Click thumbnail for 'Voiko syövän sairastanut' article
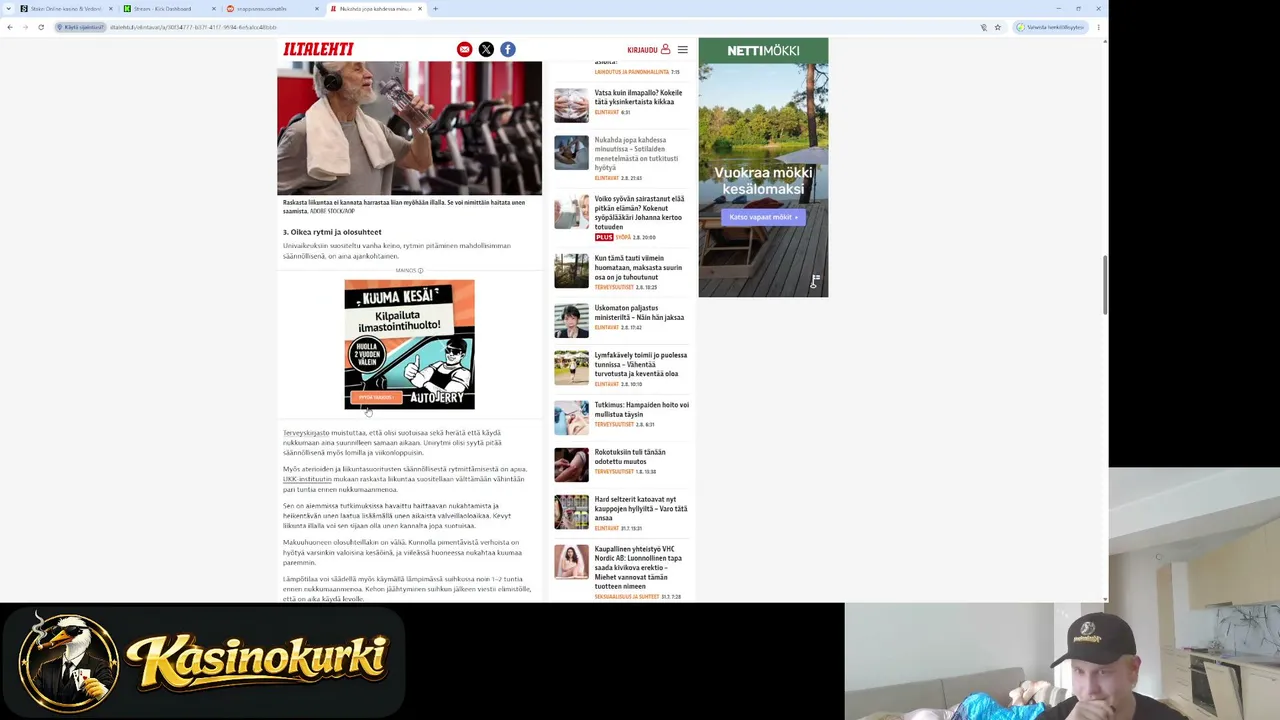This screenshot has height=720, width=1280. click(x=571, y=212)
